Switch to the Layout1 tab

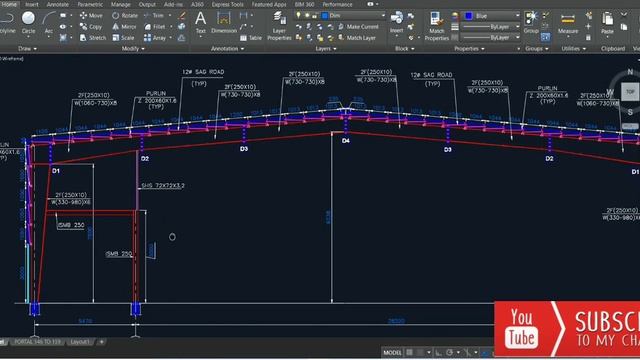point(80,342)
